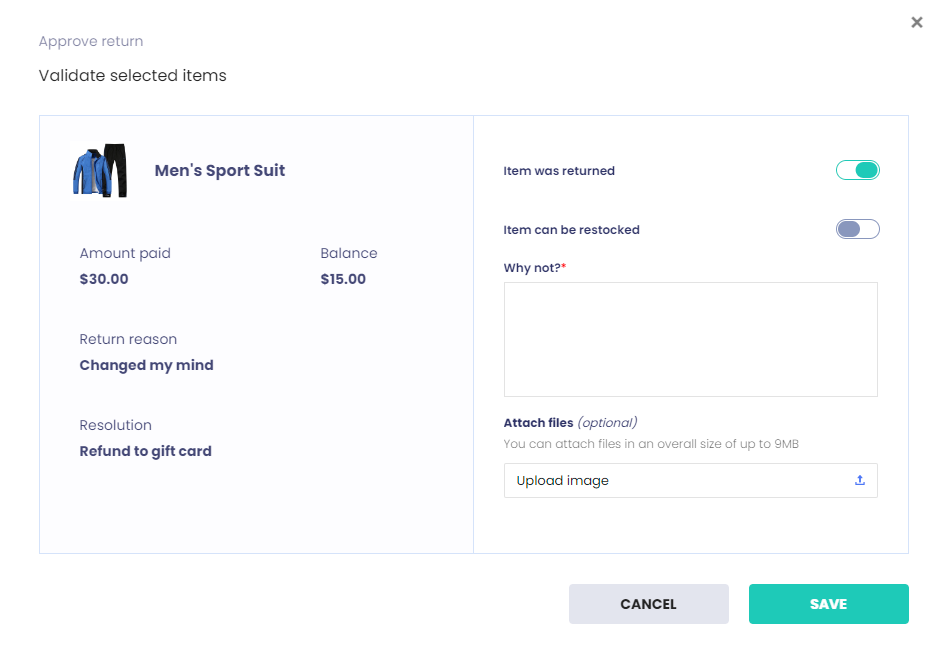
Task: Click the Men's Sport Suit title
Action: point(220,171)
